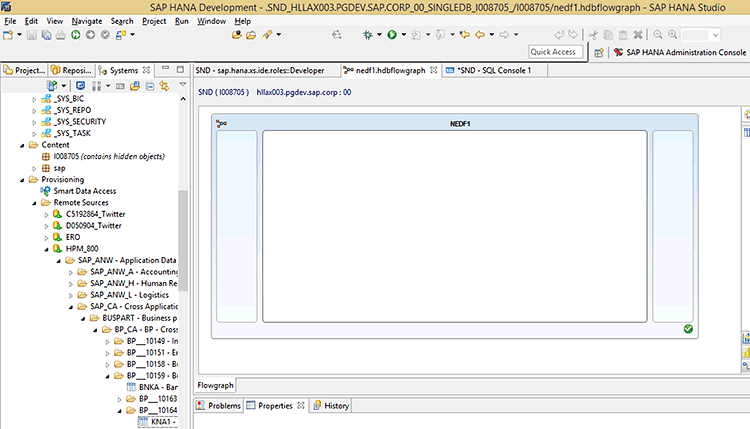The image size is (750, 429).
Task: Expand the C5192864_Twitter remote source
Action: [46, 215]
